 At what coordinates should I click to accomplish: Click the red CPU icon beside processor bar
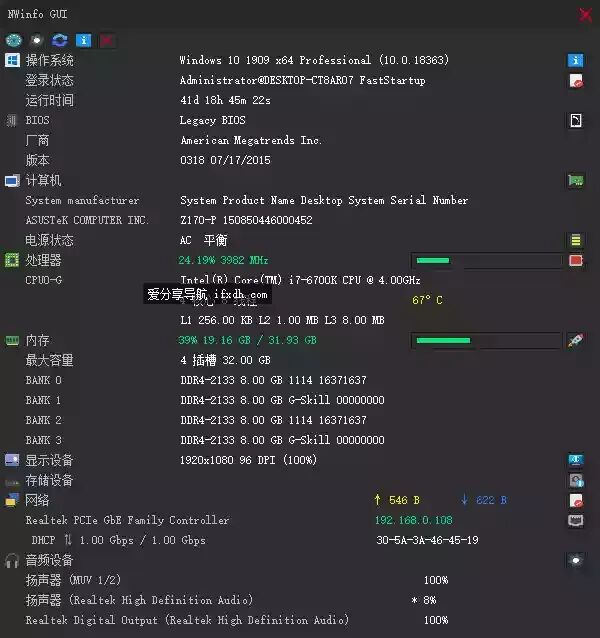[575, 260]
